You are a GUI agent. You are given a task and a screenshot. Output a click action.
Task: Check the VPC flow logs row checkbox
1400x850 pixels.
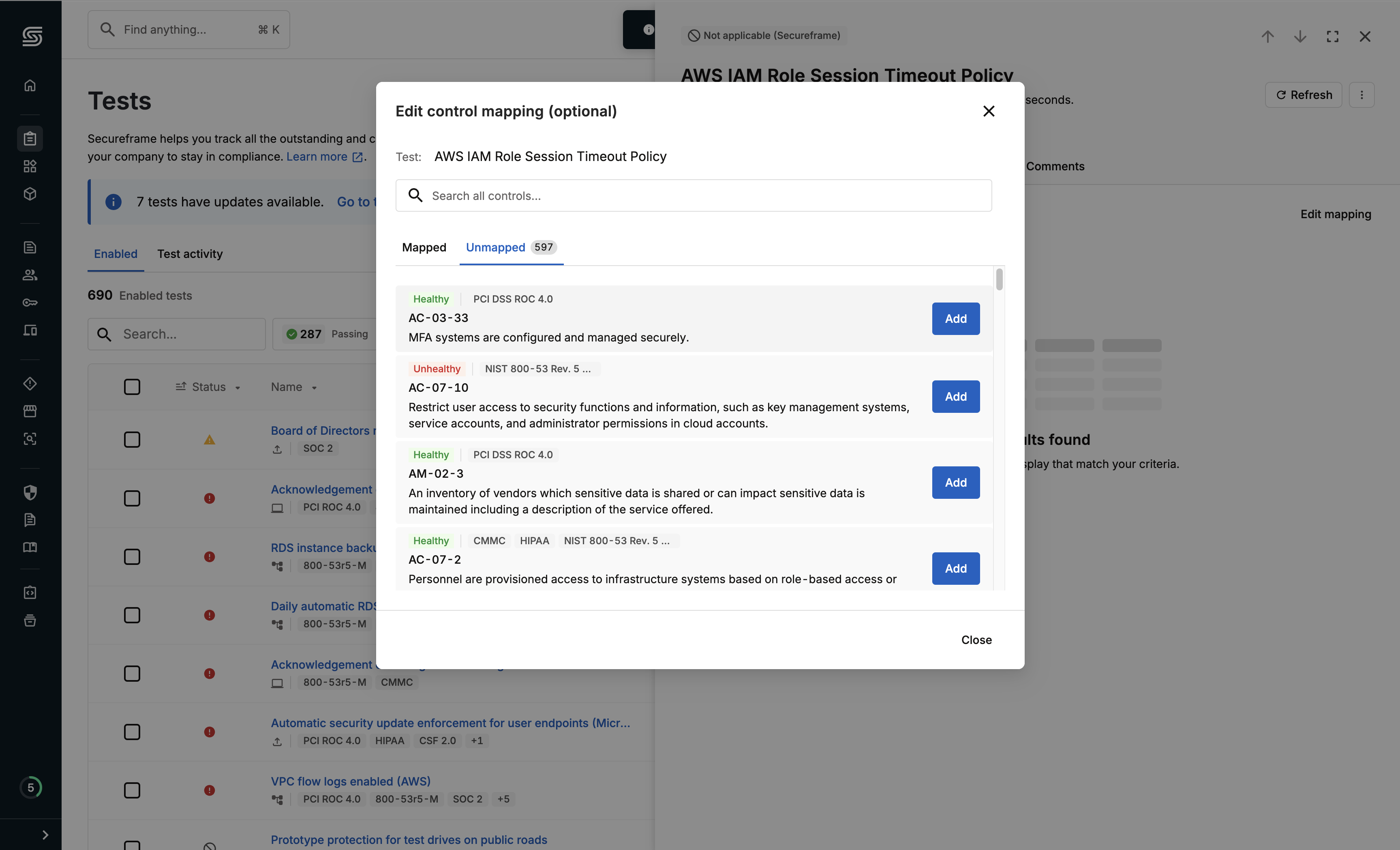coord(132,790)
